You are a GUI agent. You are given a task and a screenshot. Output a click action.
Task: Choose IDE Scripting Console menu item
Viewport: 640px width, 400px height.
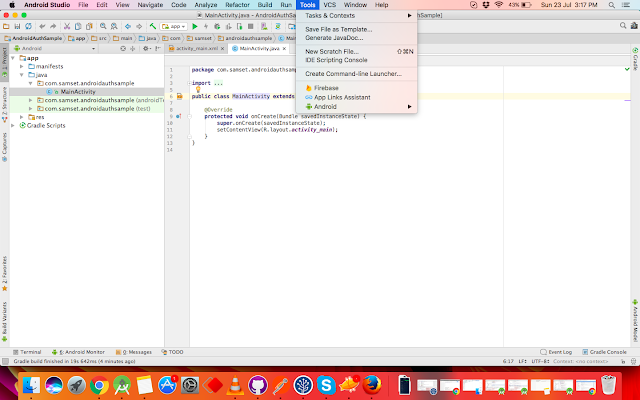coord(356,60)
